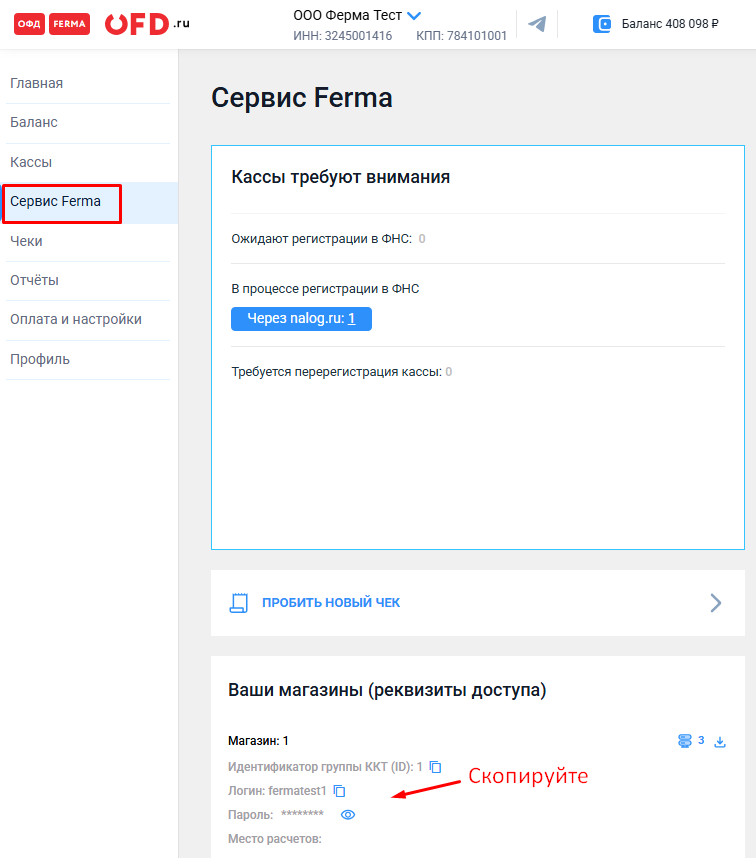The image size is (756, 858).
Task: Go to Главная in the sidebar
Action: click(37, 83)
